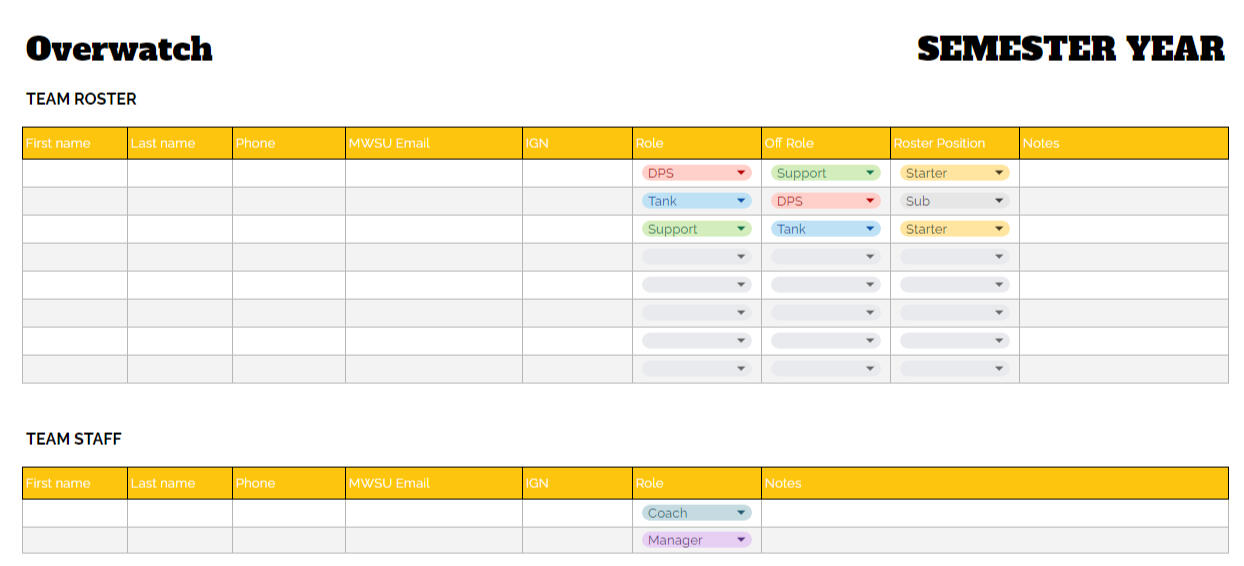Viewport: 1244px width, 566px height.
Task: Click the Phone header in Team Roster
Action: pos(289,143)
